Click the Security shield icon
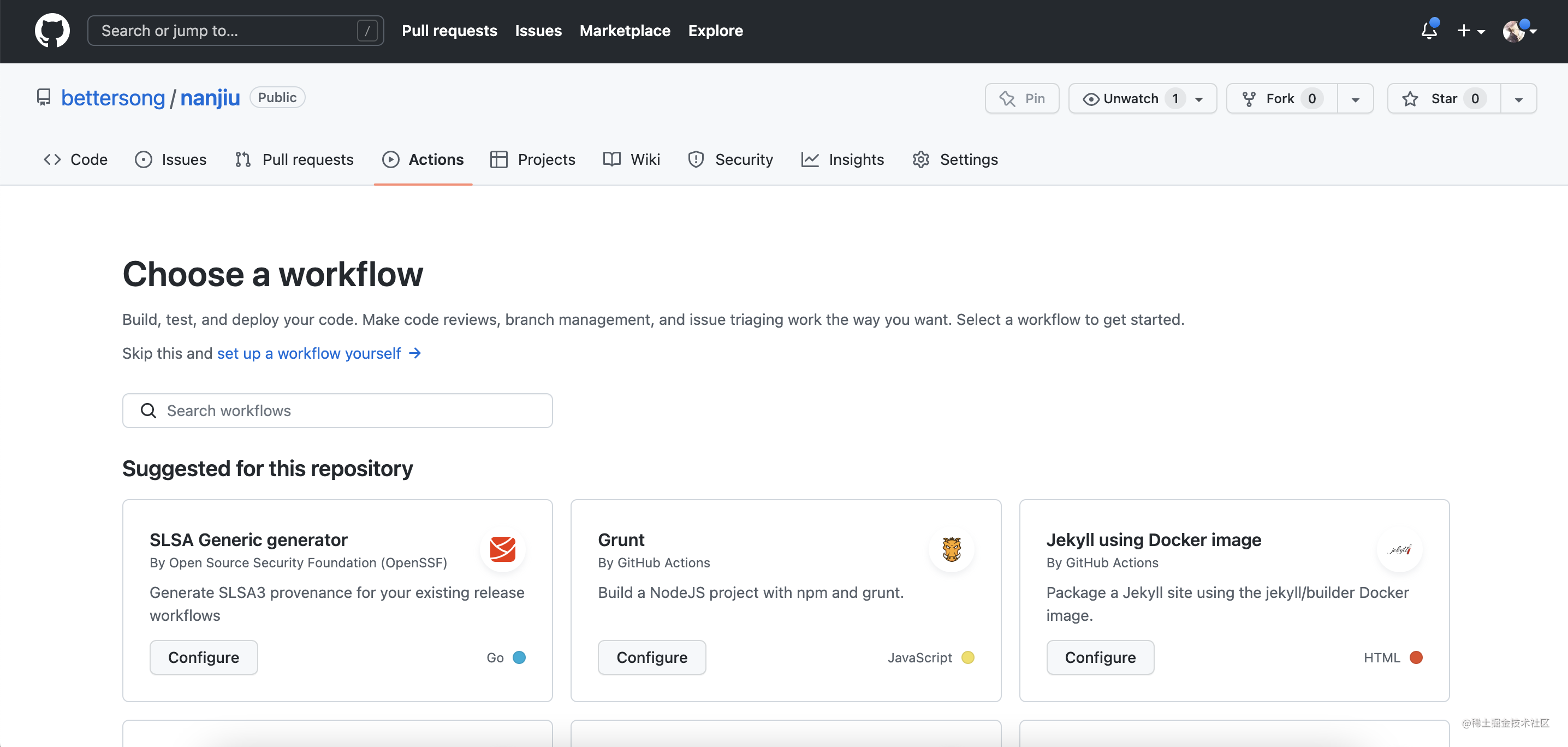This screenshot has height=747, width=1568. coord(697,159)
